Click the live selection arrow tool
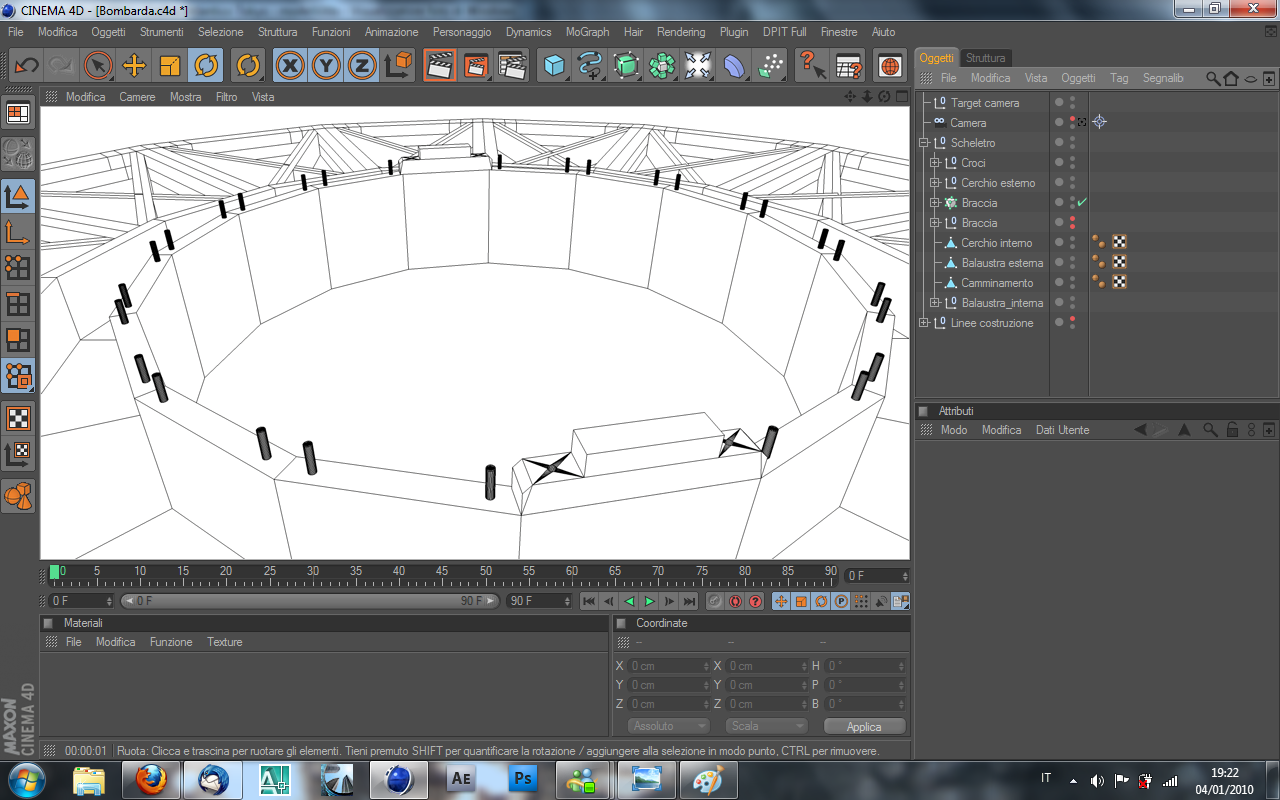 (x=98, y=66)
